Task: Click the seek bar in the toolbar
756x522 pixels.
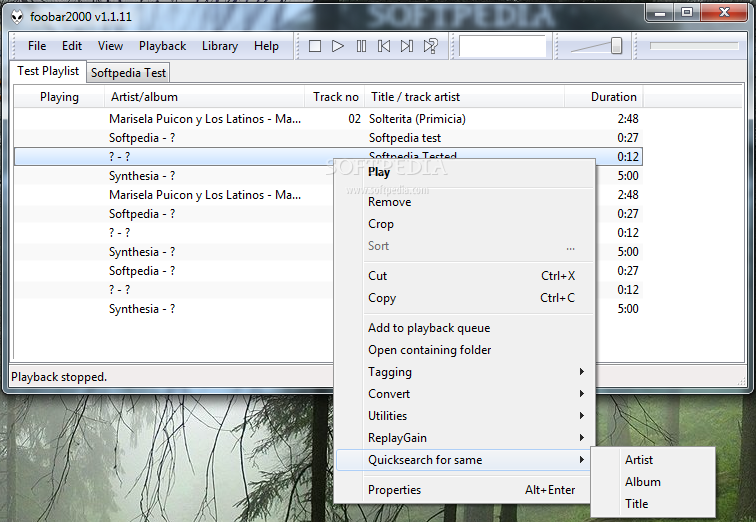Action: [x=694, y=46]
